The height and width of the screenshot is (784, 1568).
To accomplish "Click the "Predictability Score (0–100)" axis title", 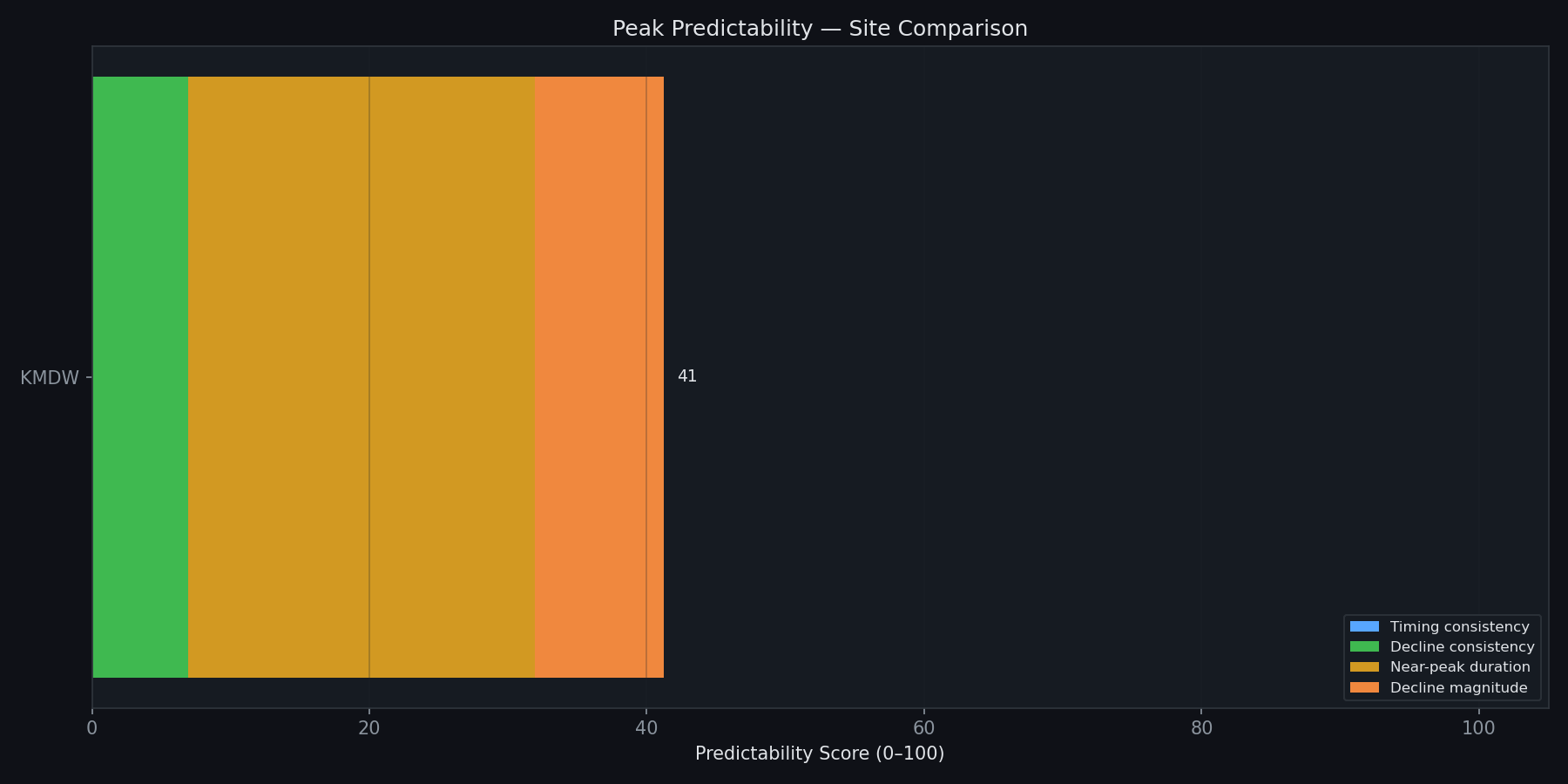I will [820, 754].
